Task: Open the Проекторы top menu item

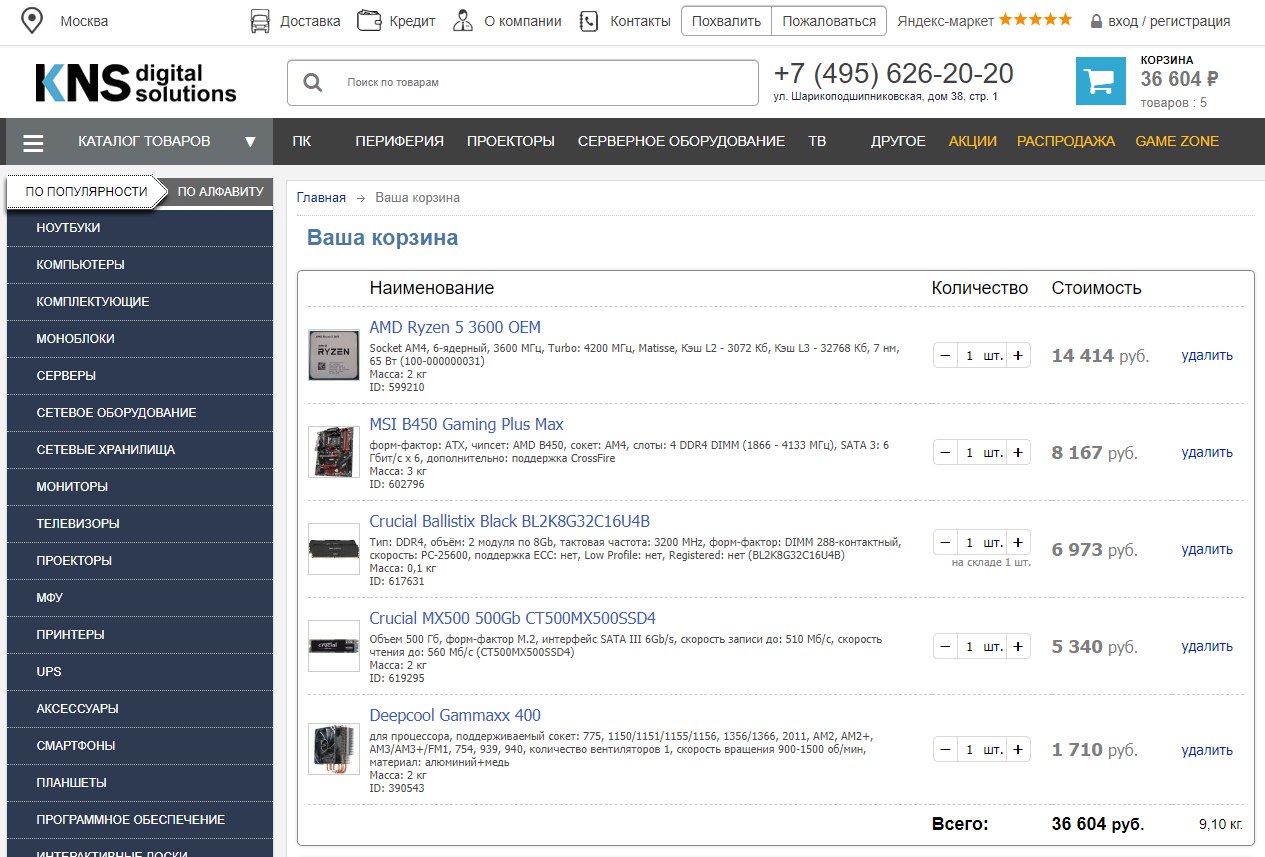Action: pyautogui.click(x=511, y=142)
